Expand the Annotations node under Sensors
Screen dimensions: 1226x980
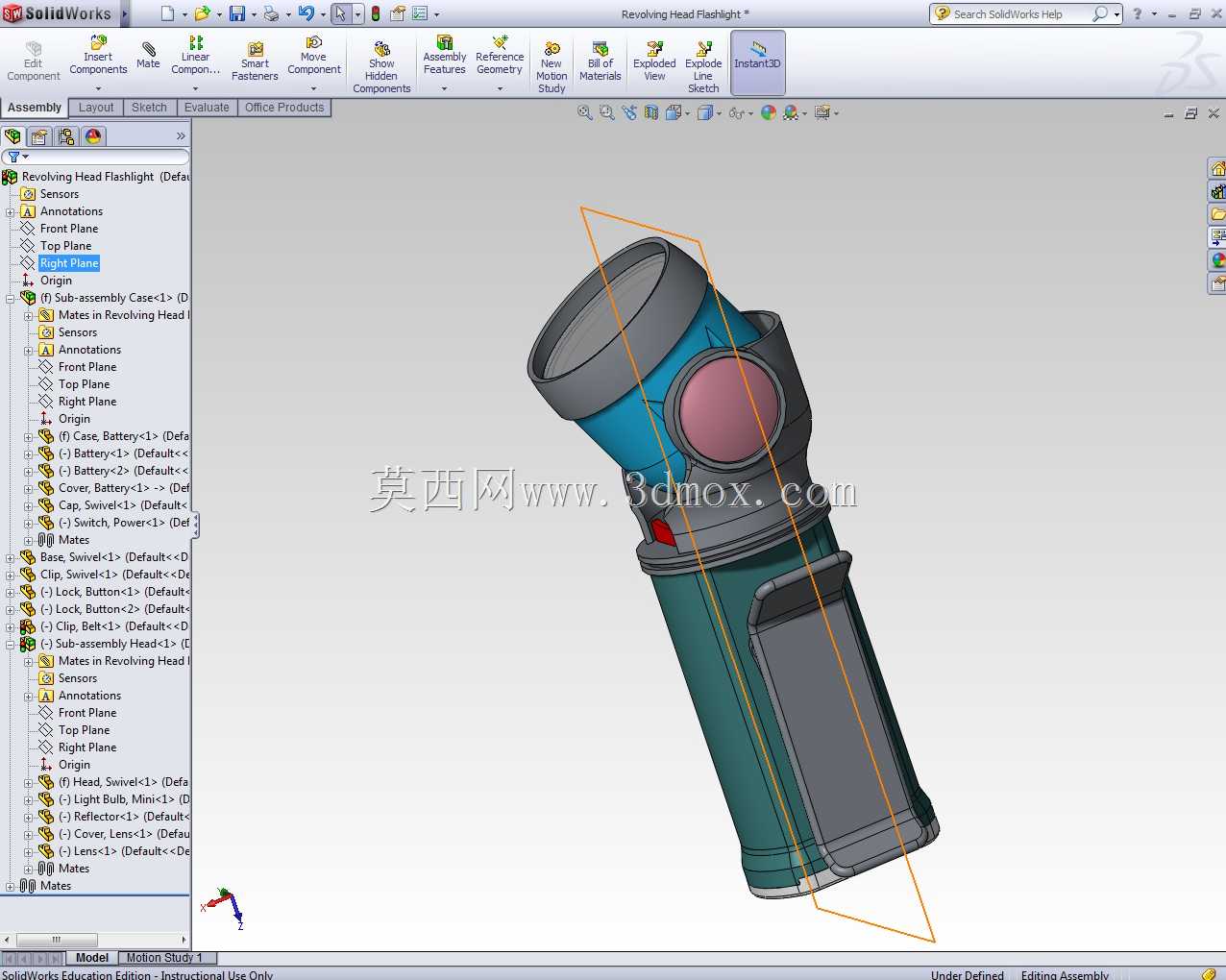(x=11, y=211)
